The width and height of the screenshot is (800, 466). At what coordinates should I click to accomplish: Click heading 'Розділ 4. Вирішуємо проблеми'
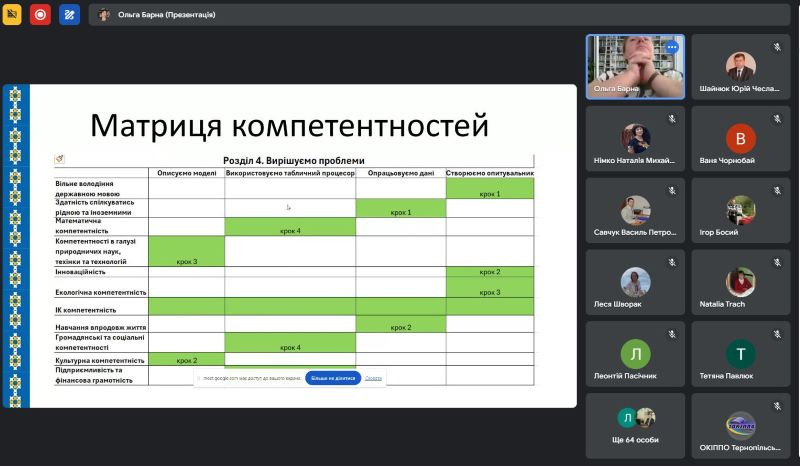[x=294, y=161]
